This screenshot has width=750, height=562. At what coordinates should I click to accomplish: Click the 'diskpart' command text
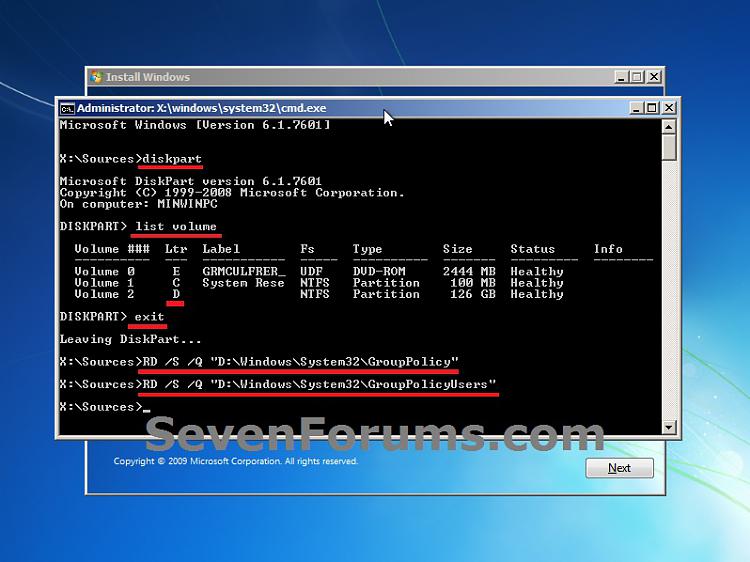[172, 159]
